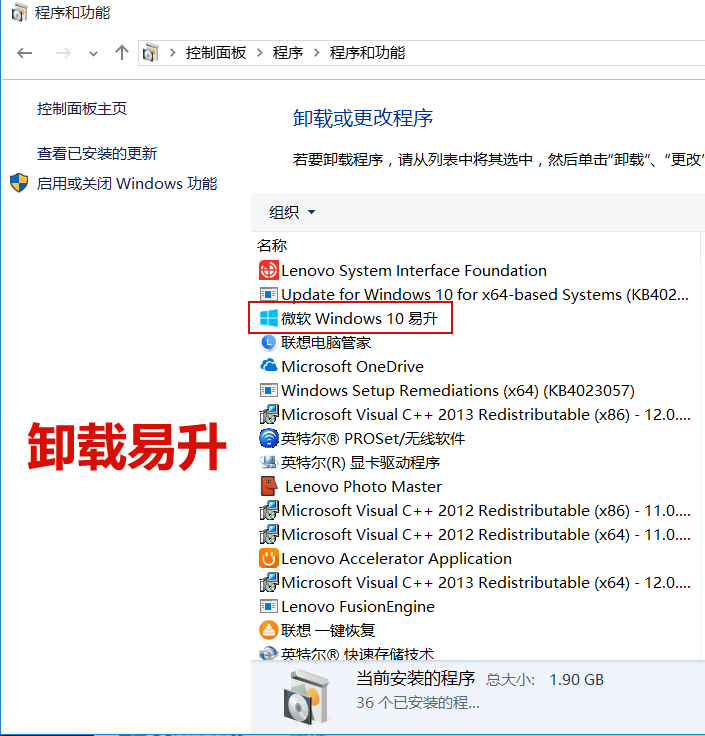The image size is (705, 736).
Task: Select 程序 in the breadcrumb path
Action: click(288, 53)
